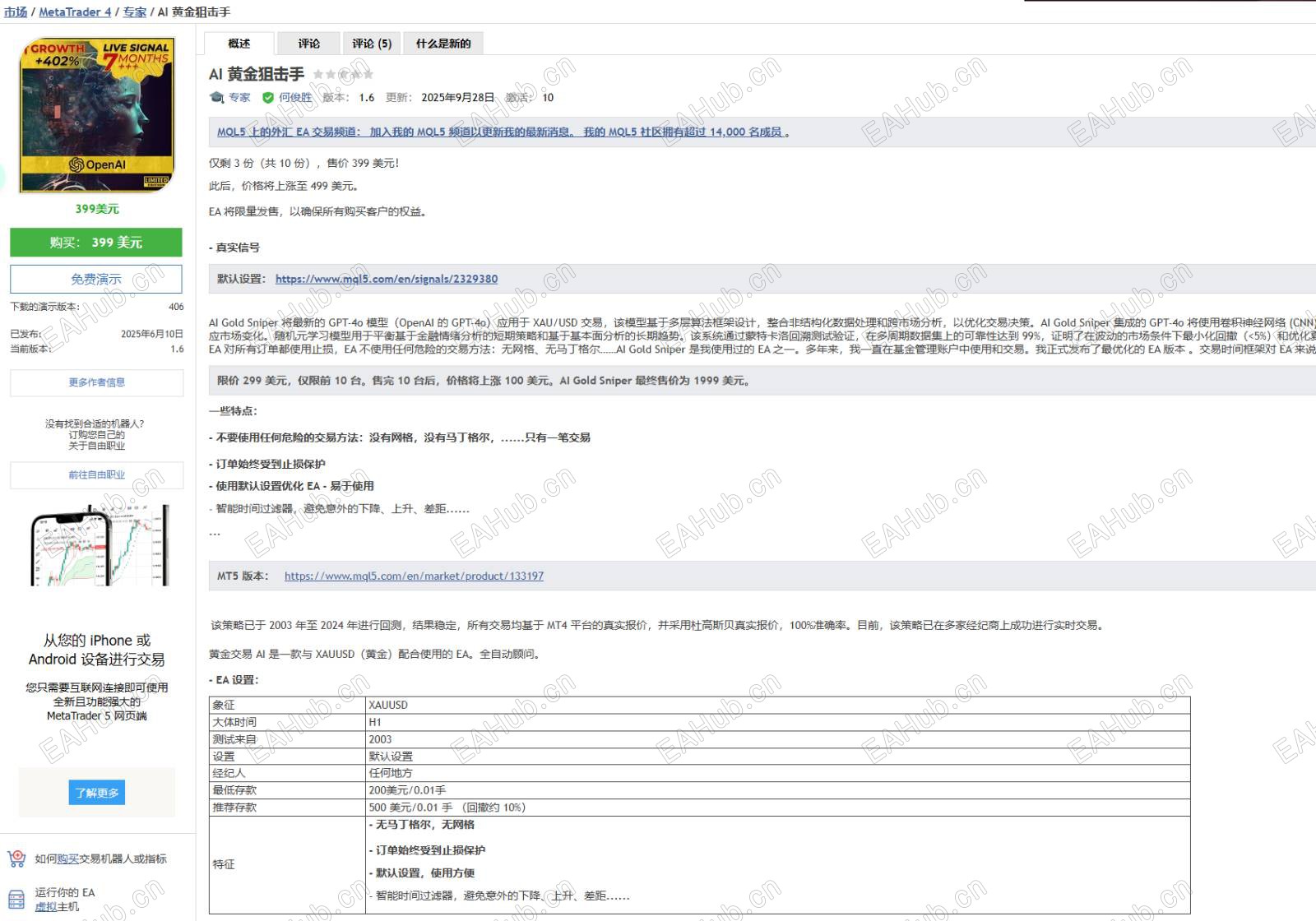Switch to the 概述 tab
The height and width of the screenshot is (921, 1316).
point(239,44)
